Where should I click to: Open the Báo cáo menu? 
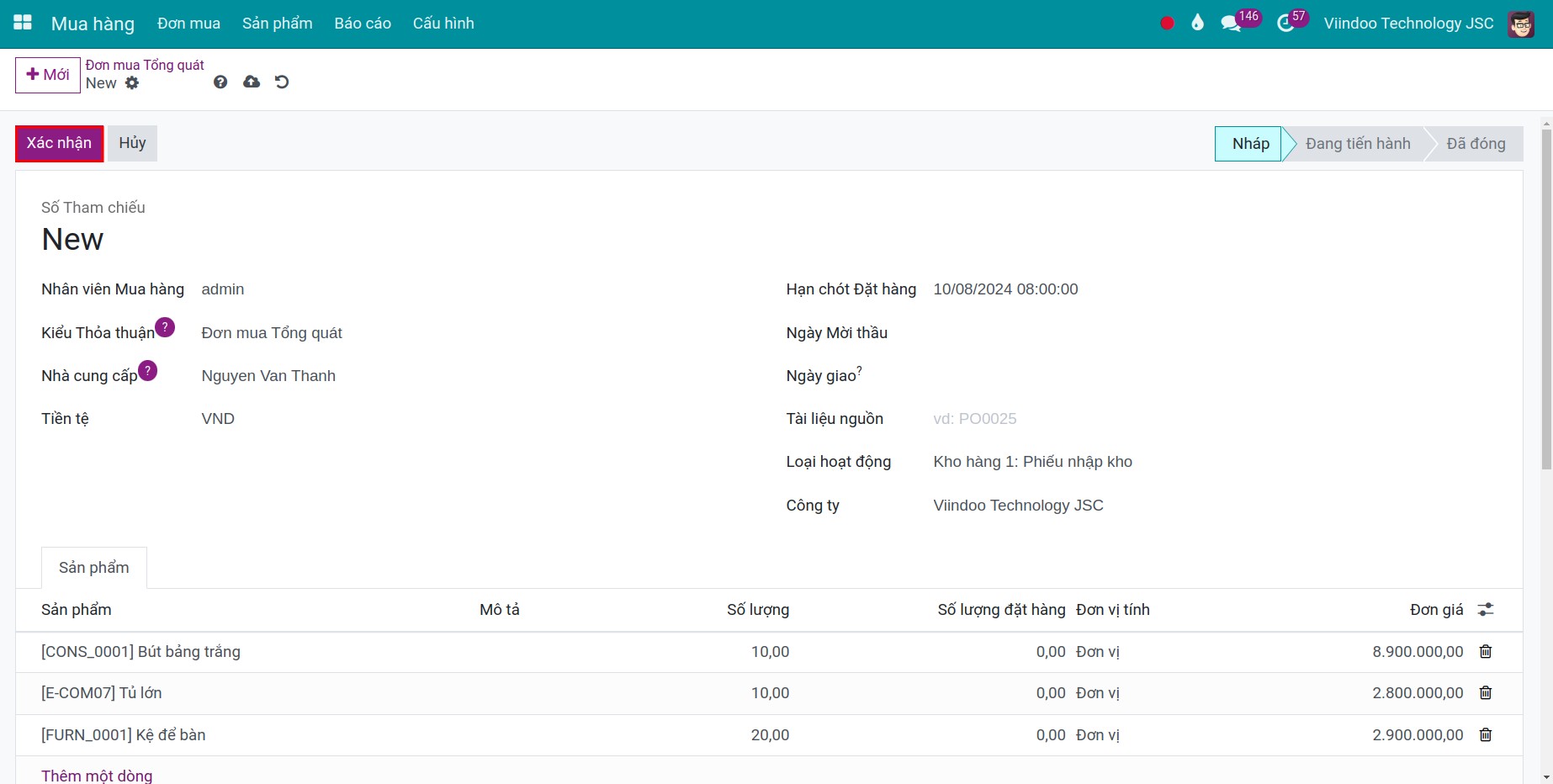(363, 24)
